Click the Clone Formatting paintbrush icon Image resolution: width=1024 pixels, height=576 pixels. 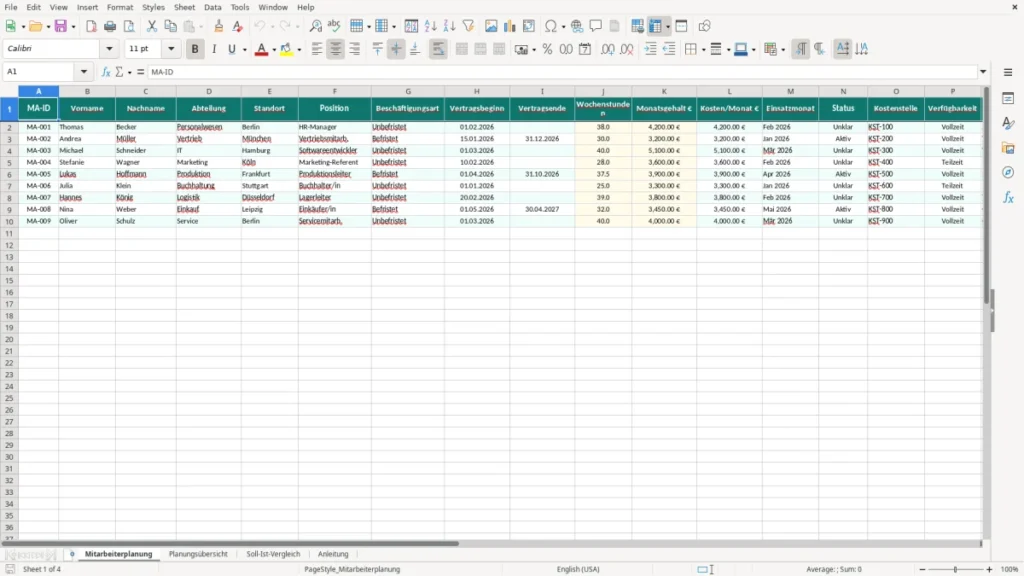(218, 26)
